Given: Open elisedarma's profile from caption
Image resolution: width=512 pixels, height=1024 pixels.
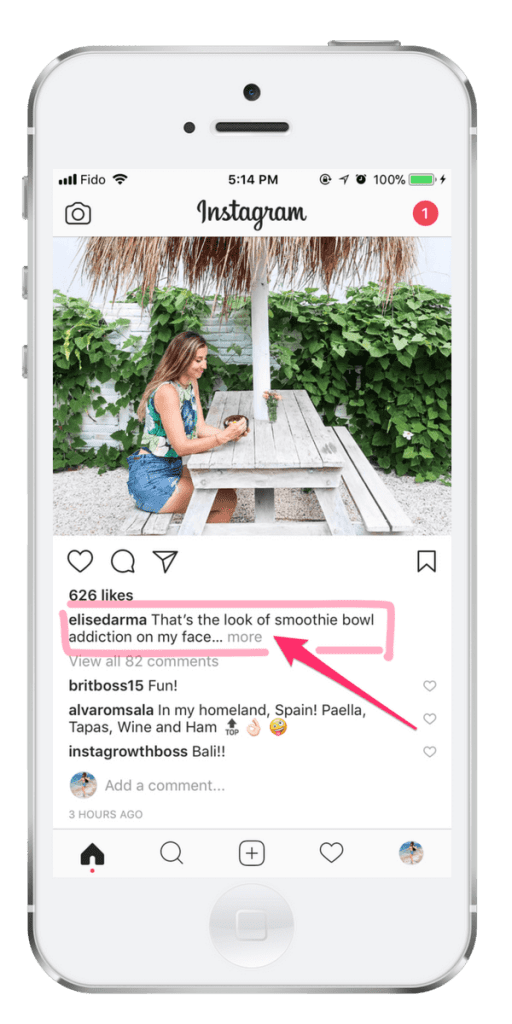Looking at the screenshot, I should point(108,619).
